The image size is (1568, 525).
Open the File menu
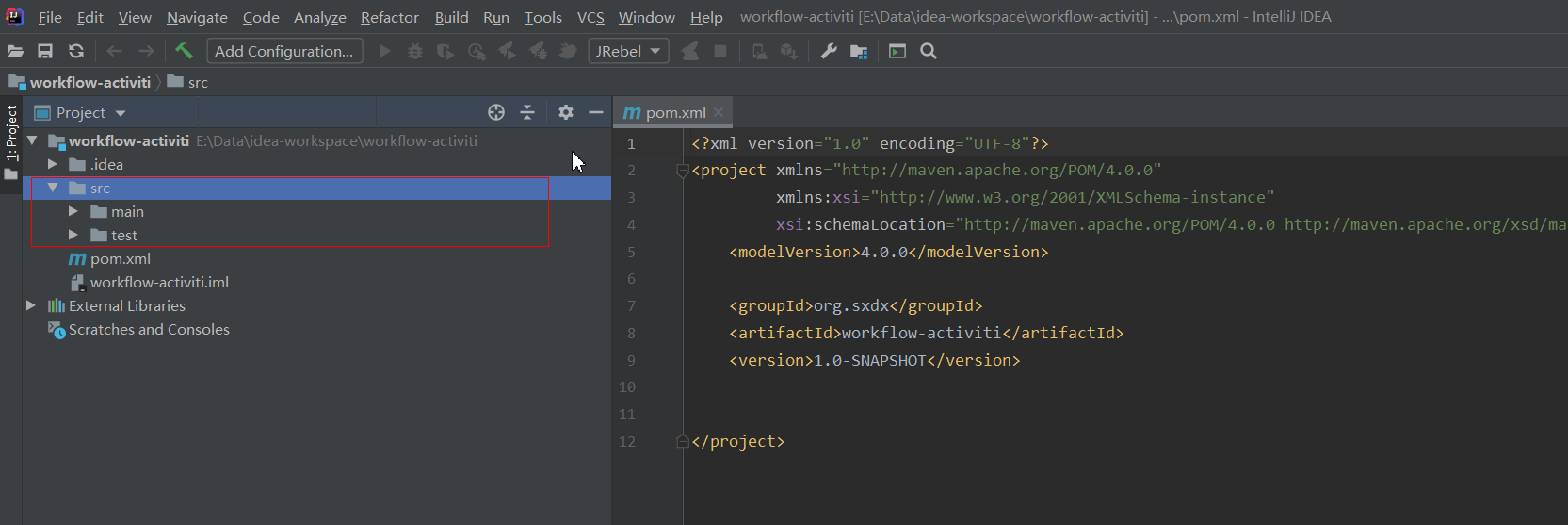tap(50, 17)
